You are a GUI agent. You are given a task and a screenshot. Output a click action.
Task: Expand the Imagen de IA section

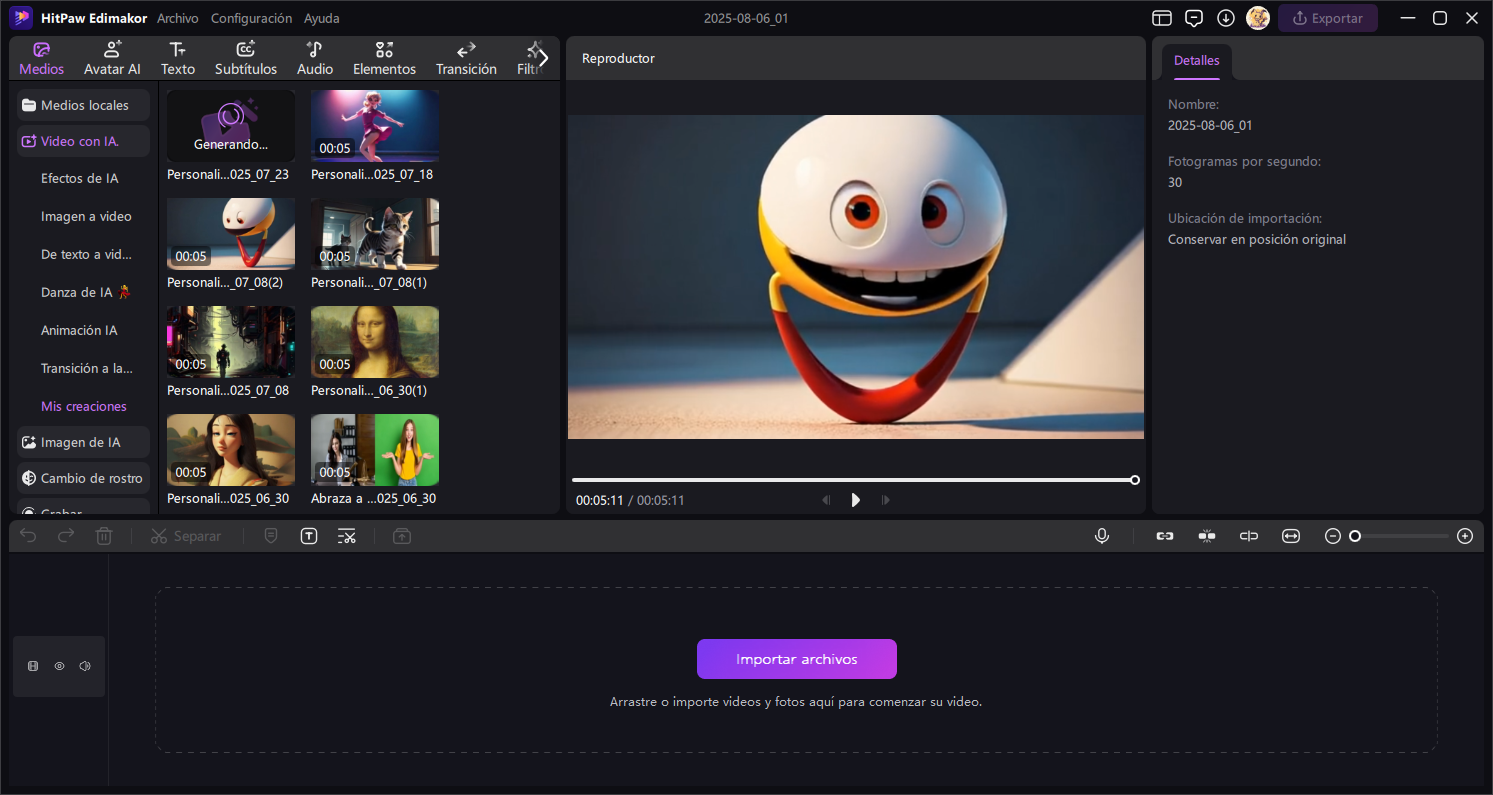point(84,442)
